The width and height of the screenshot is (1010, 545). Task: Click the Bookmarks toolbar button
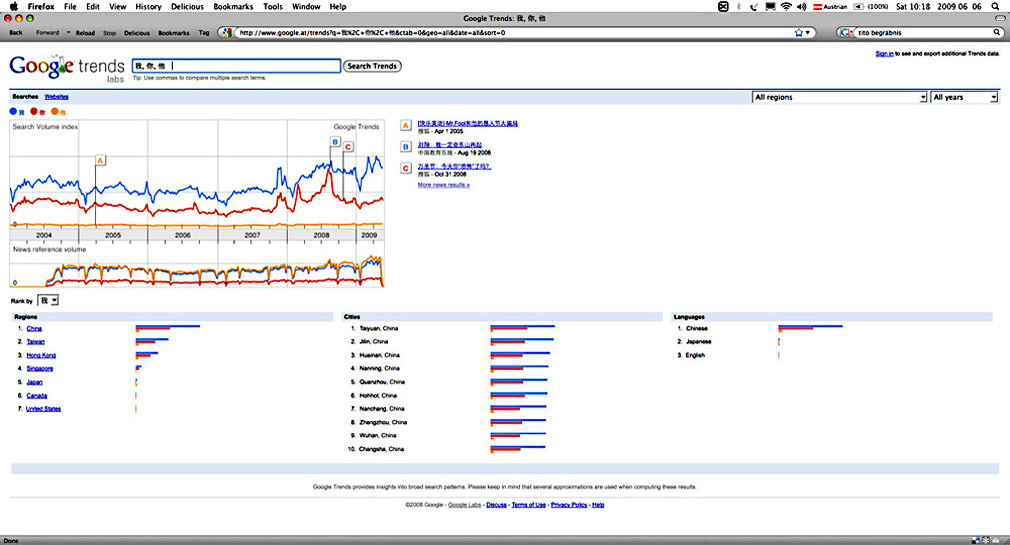tap(174, 32)
